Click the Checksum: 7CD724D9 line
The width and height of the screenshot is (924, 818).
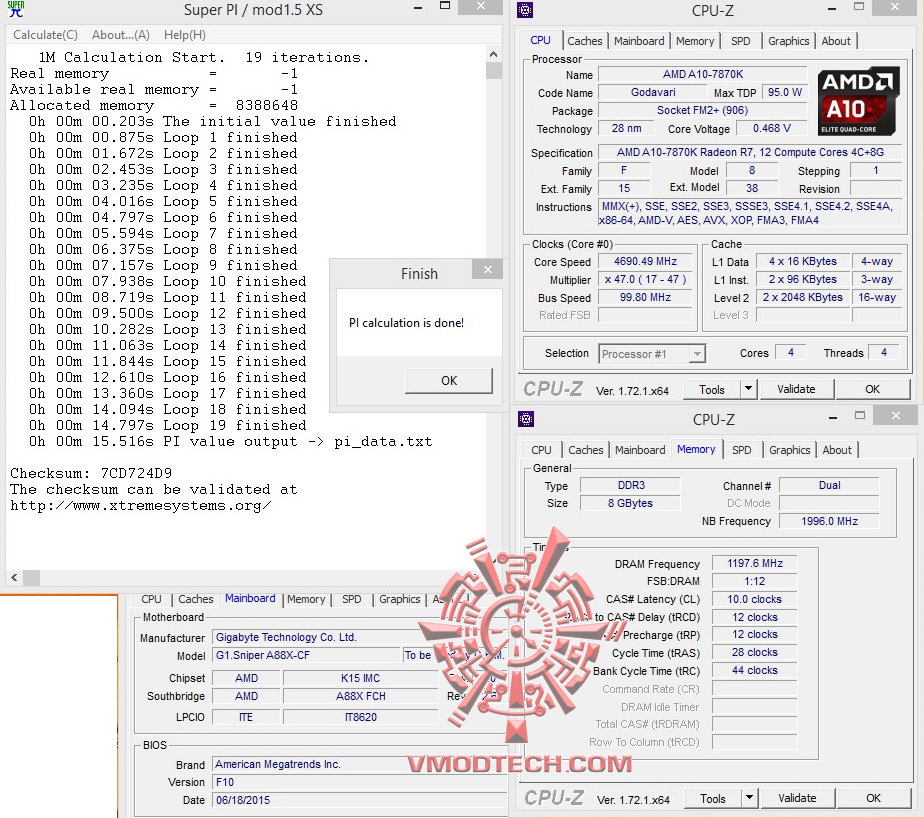(x=91, y=473)
